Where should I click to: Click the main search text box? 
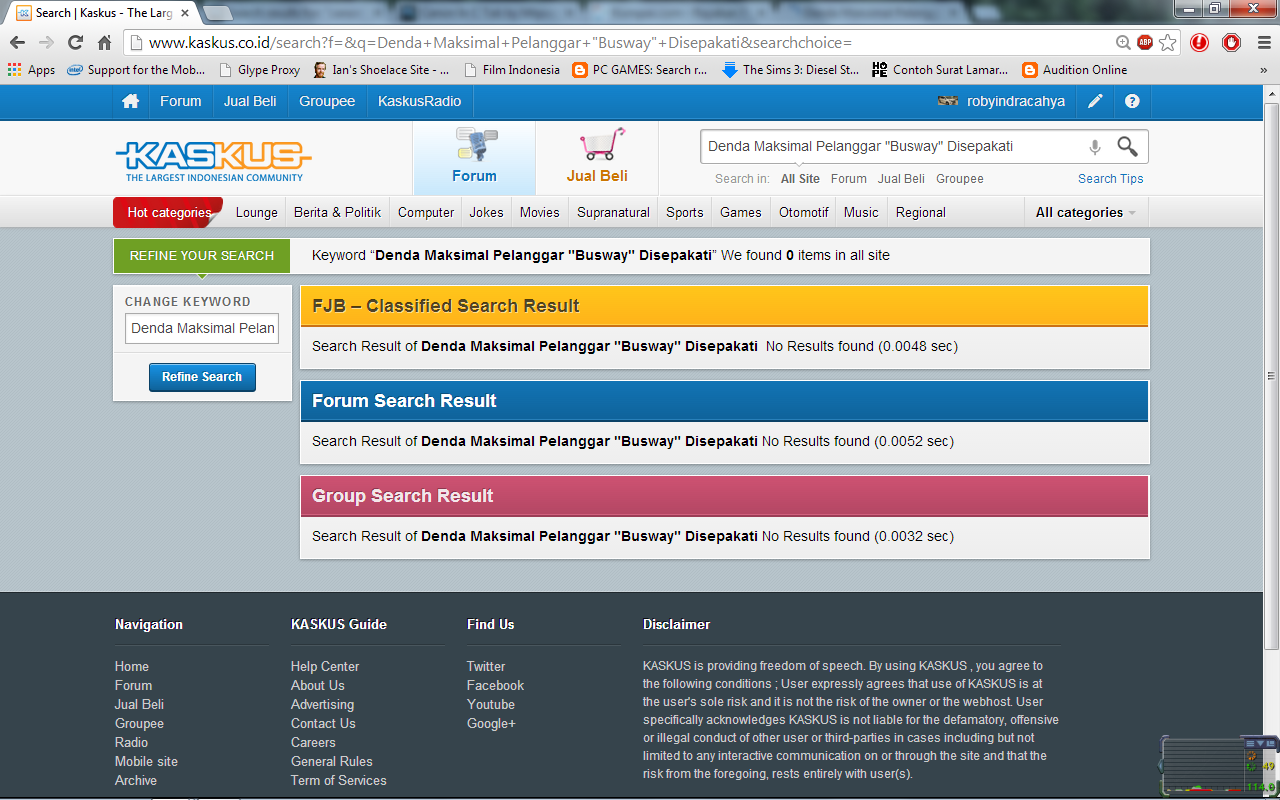[892, 146]
